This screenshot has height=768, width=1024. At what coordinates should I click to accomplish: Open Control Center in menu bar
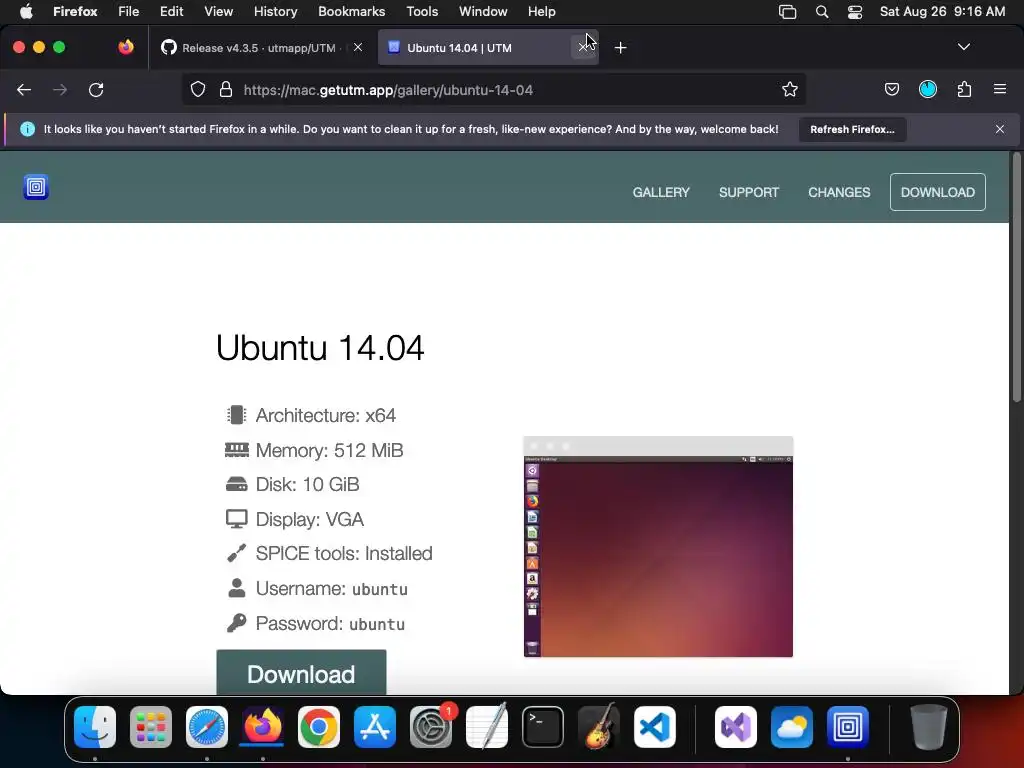(x=855, y=12)
